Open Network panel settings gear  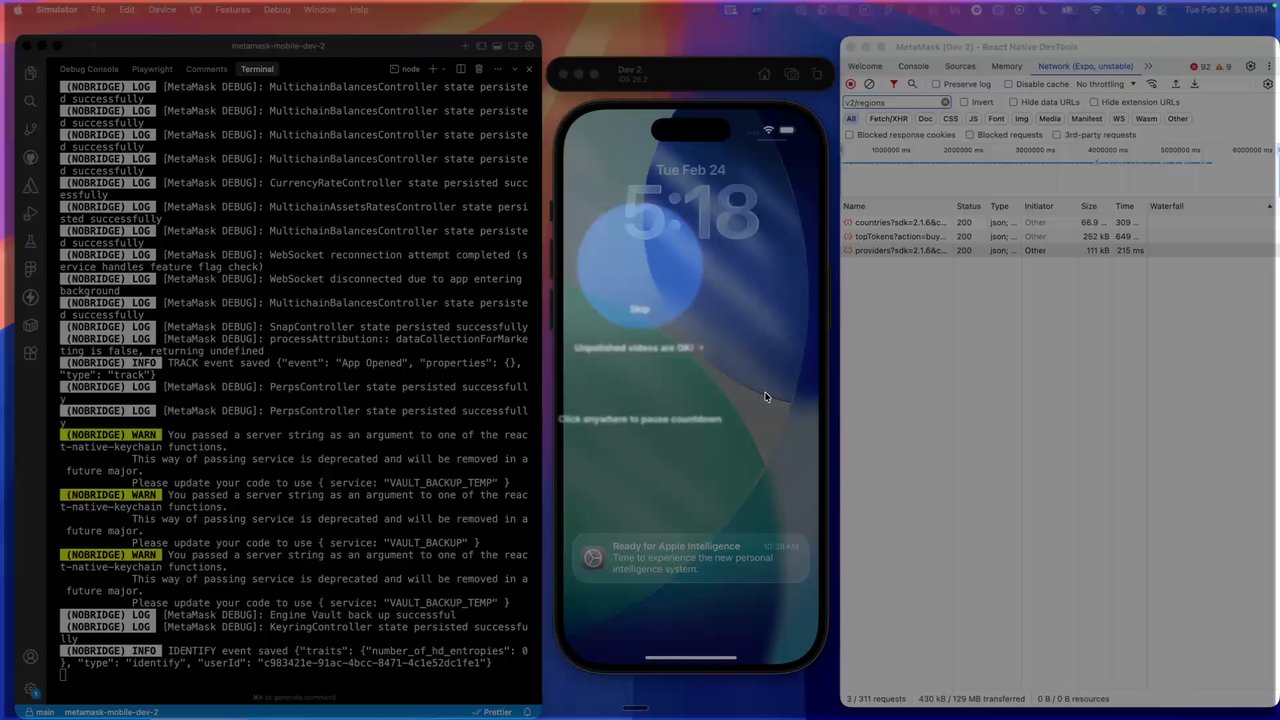point(1268,84)
